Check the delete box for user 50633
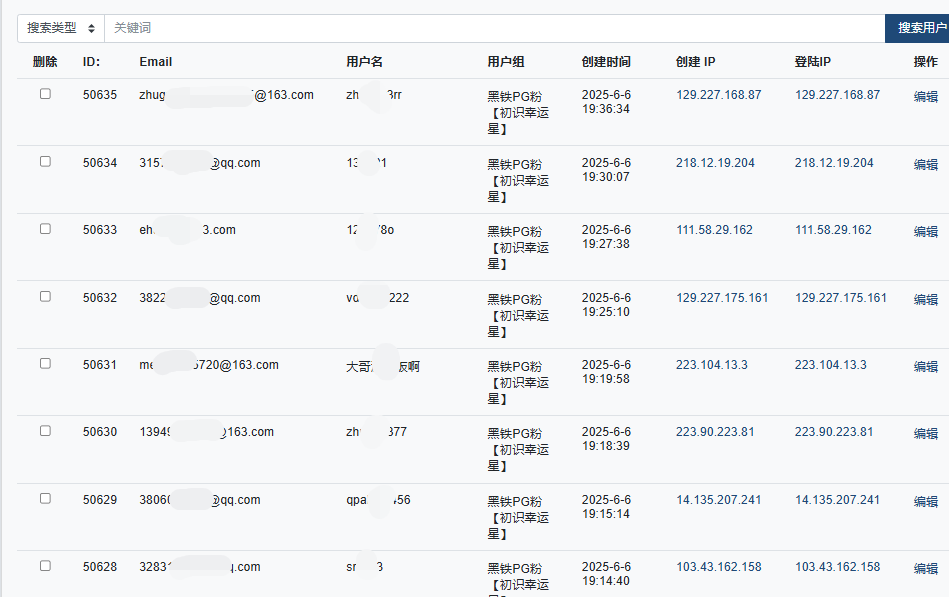 coord(45,229)
